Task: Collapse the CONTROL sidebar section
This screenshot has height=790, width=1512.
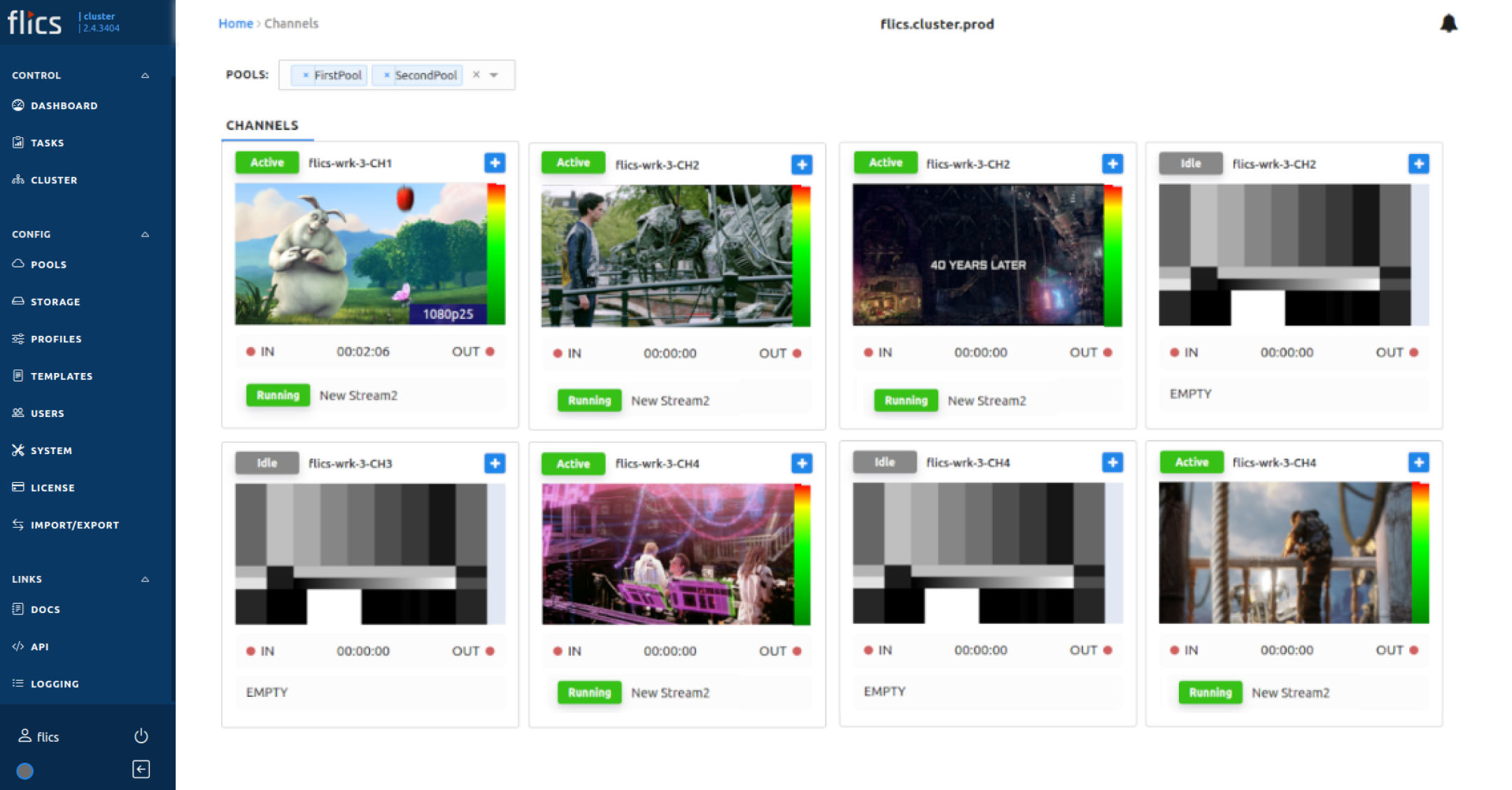Action: click(x=145, y=76)
